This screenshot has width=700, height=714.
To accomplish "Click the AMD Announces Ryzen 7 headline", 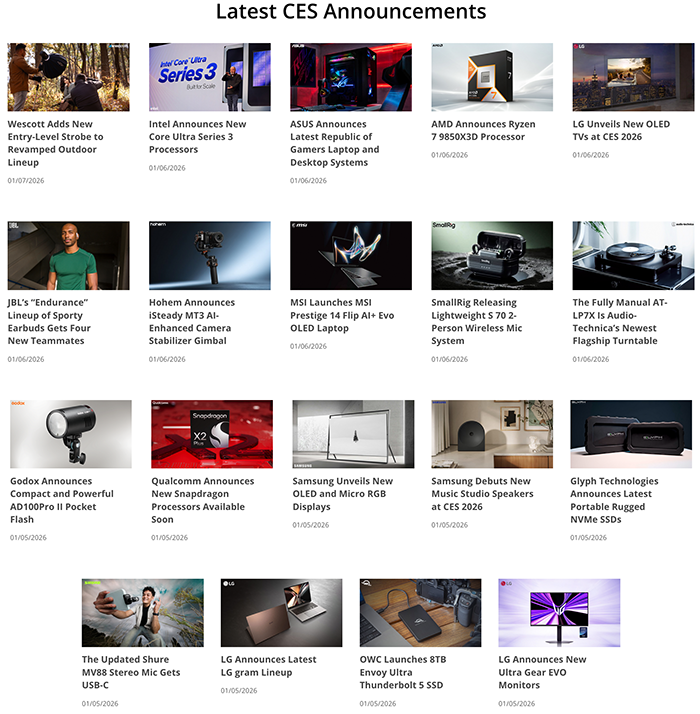I will pyautogui.click(x=483, y=131).
